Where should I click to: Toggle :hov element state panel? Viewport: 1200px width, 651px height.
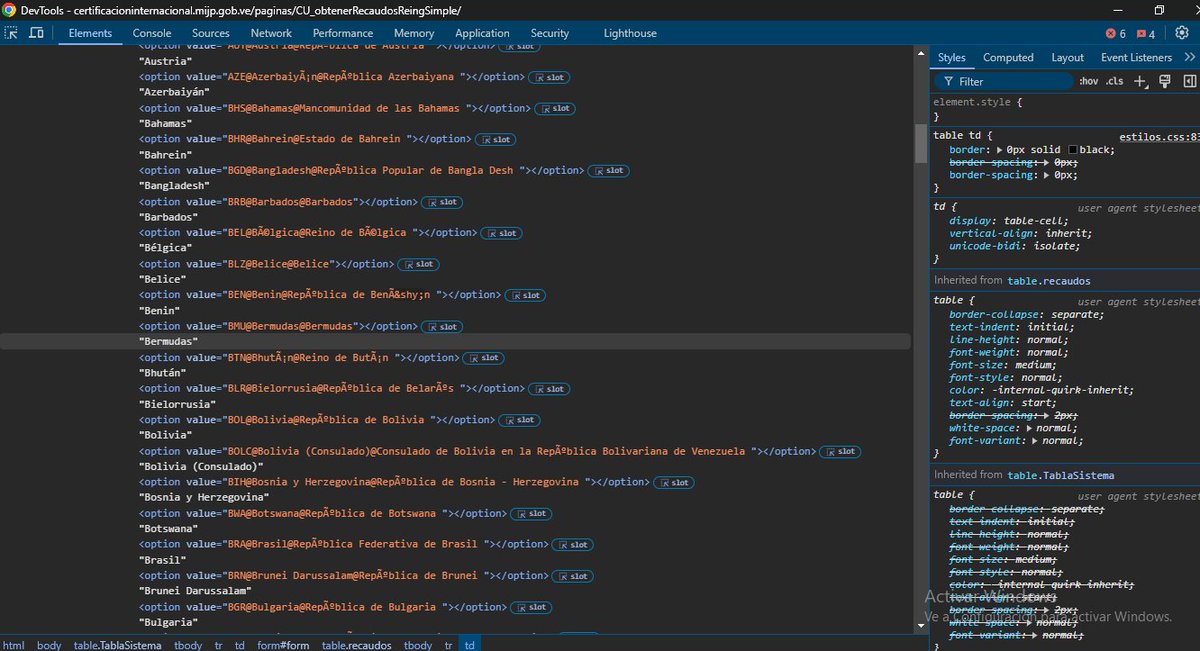(x=1088, y=81)
